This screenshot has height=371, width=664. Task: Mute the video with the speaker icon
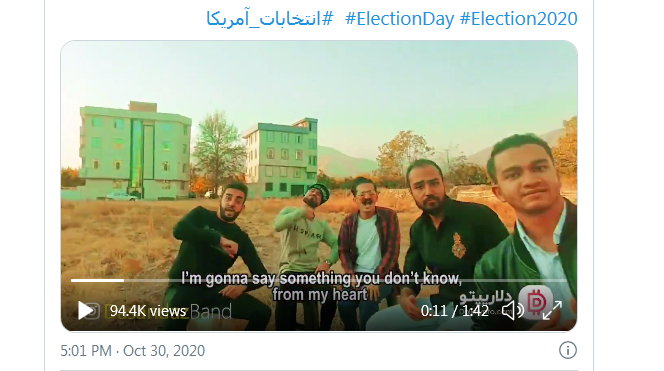click(513, 311)
